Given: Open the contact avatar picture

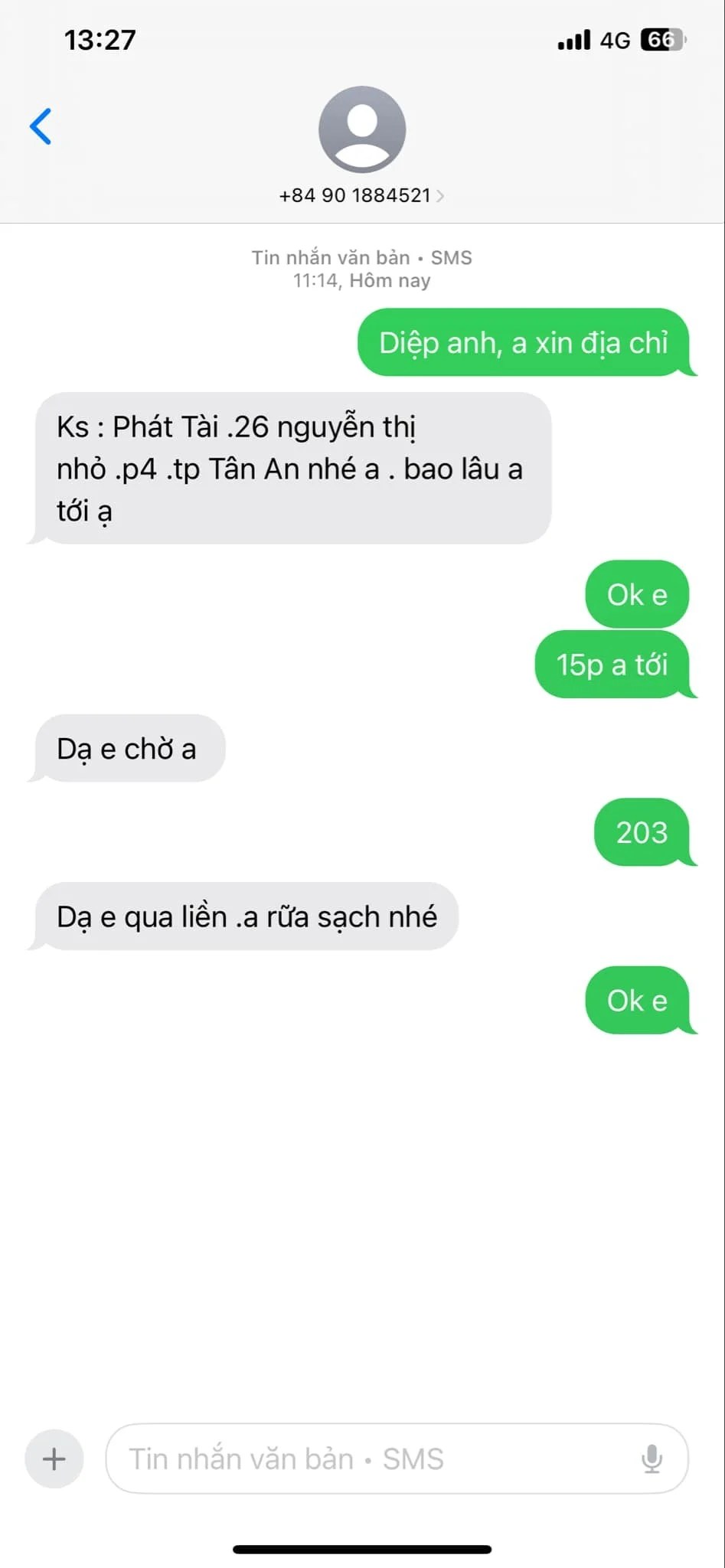Looking at the screenshot, I should coord(362,129).
